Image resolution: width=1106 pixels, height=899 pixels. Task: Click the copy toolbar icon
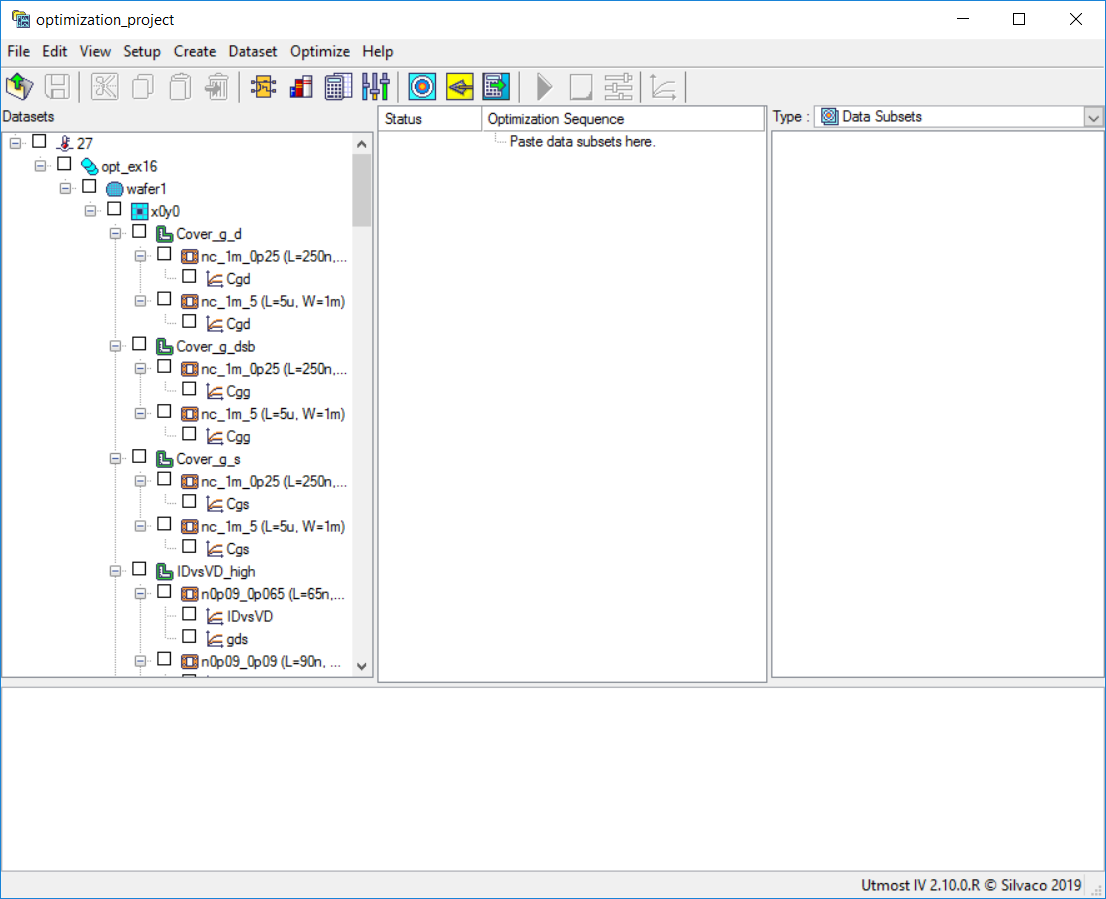click(143, 87)
